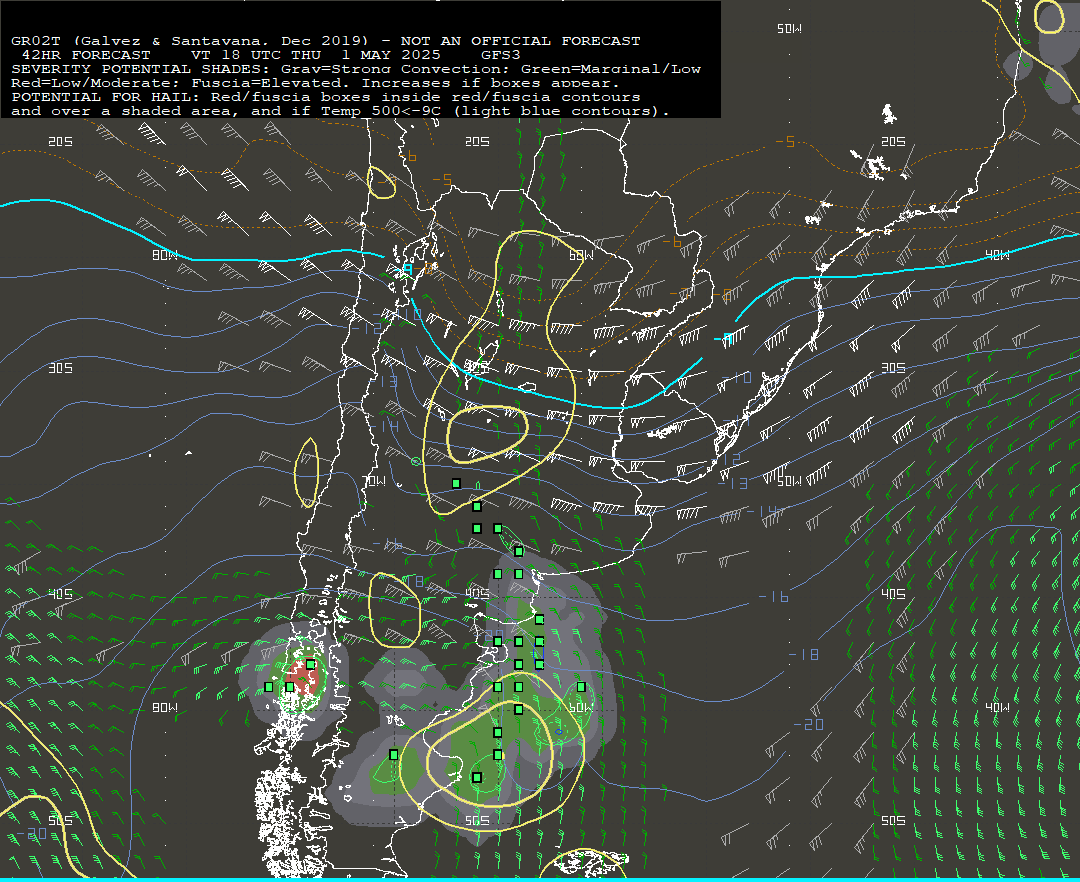Click the blue "-16" contour label over the Atlantic
Screen dimensions: 1080x882
[x=773, y=597]
